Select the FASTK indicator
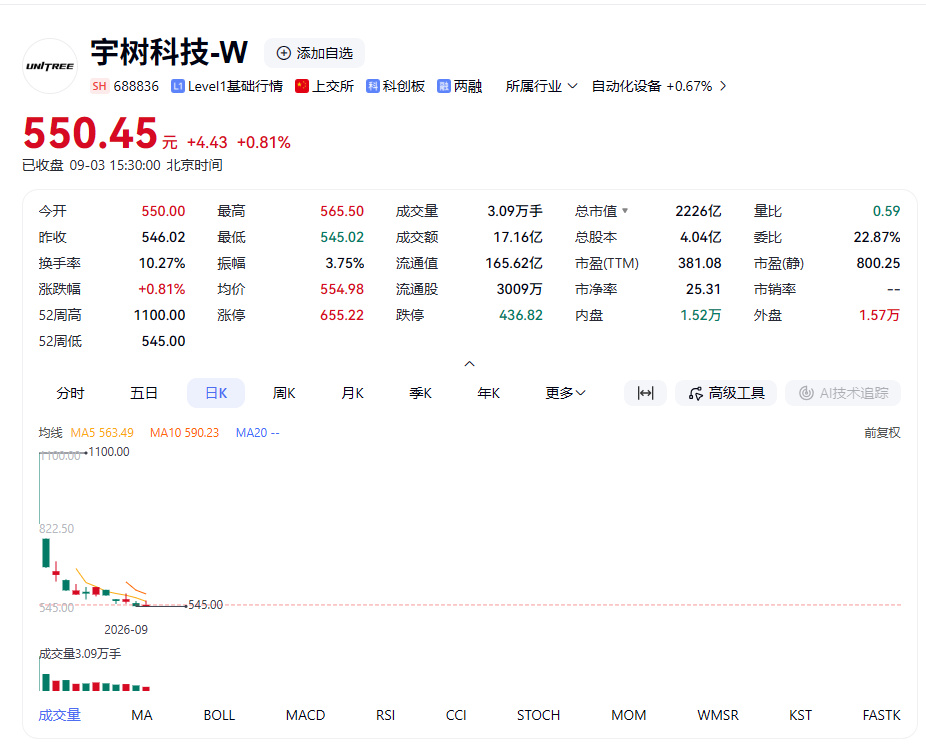The height and width of the screenshot is (750, 926). [x=882, y=715]
